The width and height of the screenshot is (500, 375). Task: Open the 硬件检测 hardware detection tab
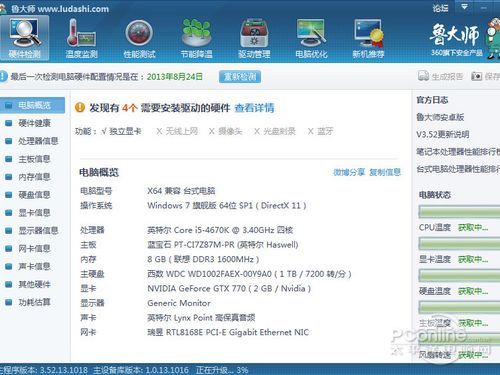click(x=25, y=38)
